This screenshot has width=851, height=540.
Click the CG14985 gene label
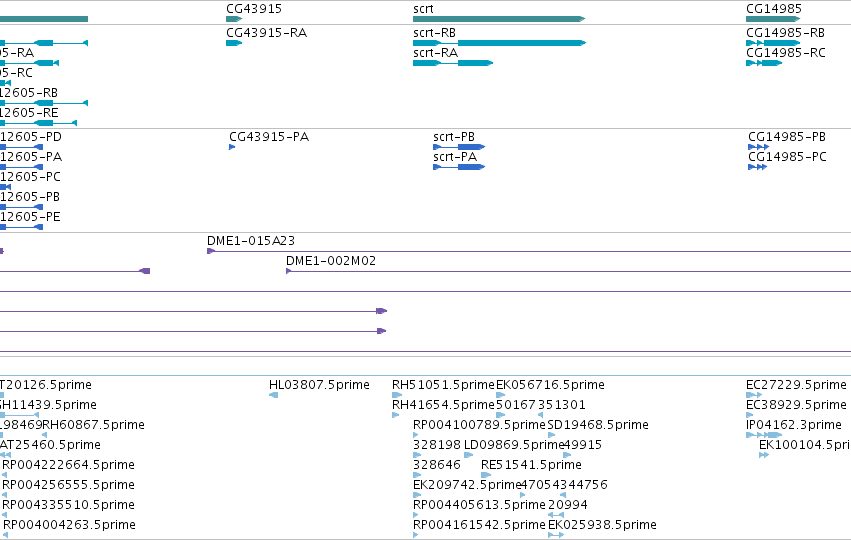coord(774,9)
